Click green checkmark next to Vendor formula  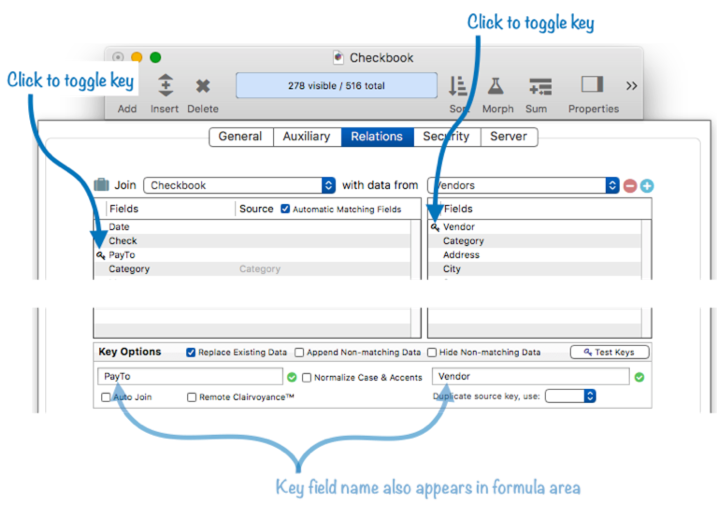pos(639,377)
